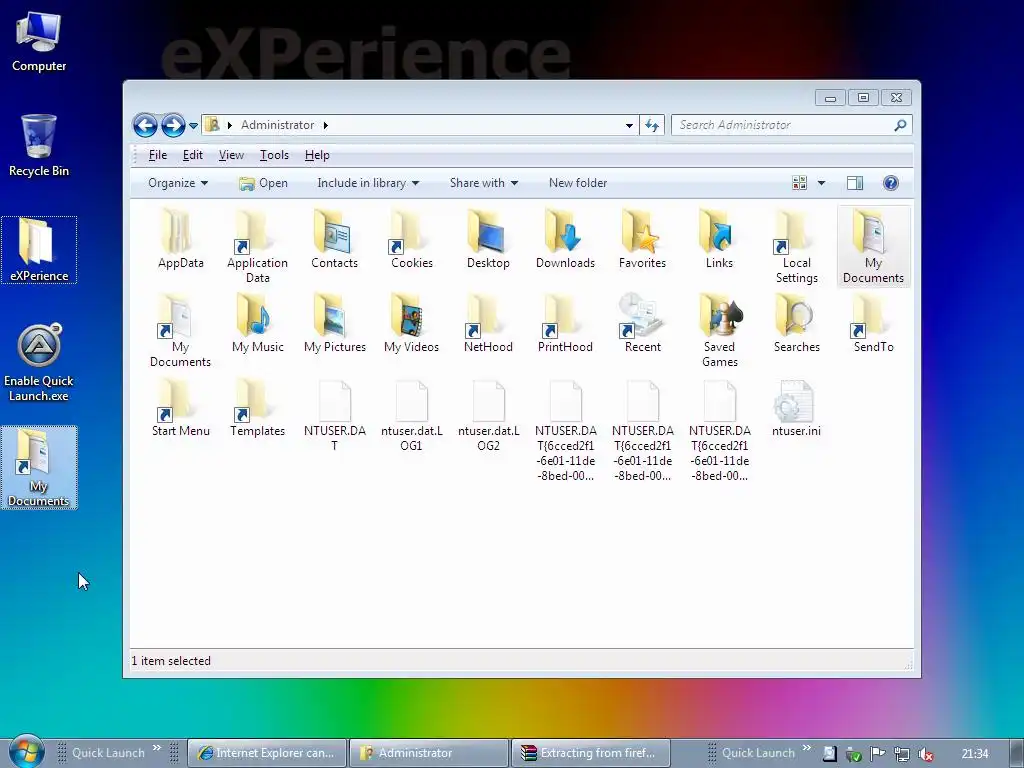Select the Application Data shortcut folder

257,246
